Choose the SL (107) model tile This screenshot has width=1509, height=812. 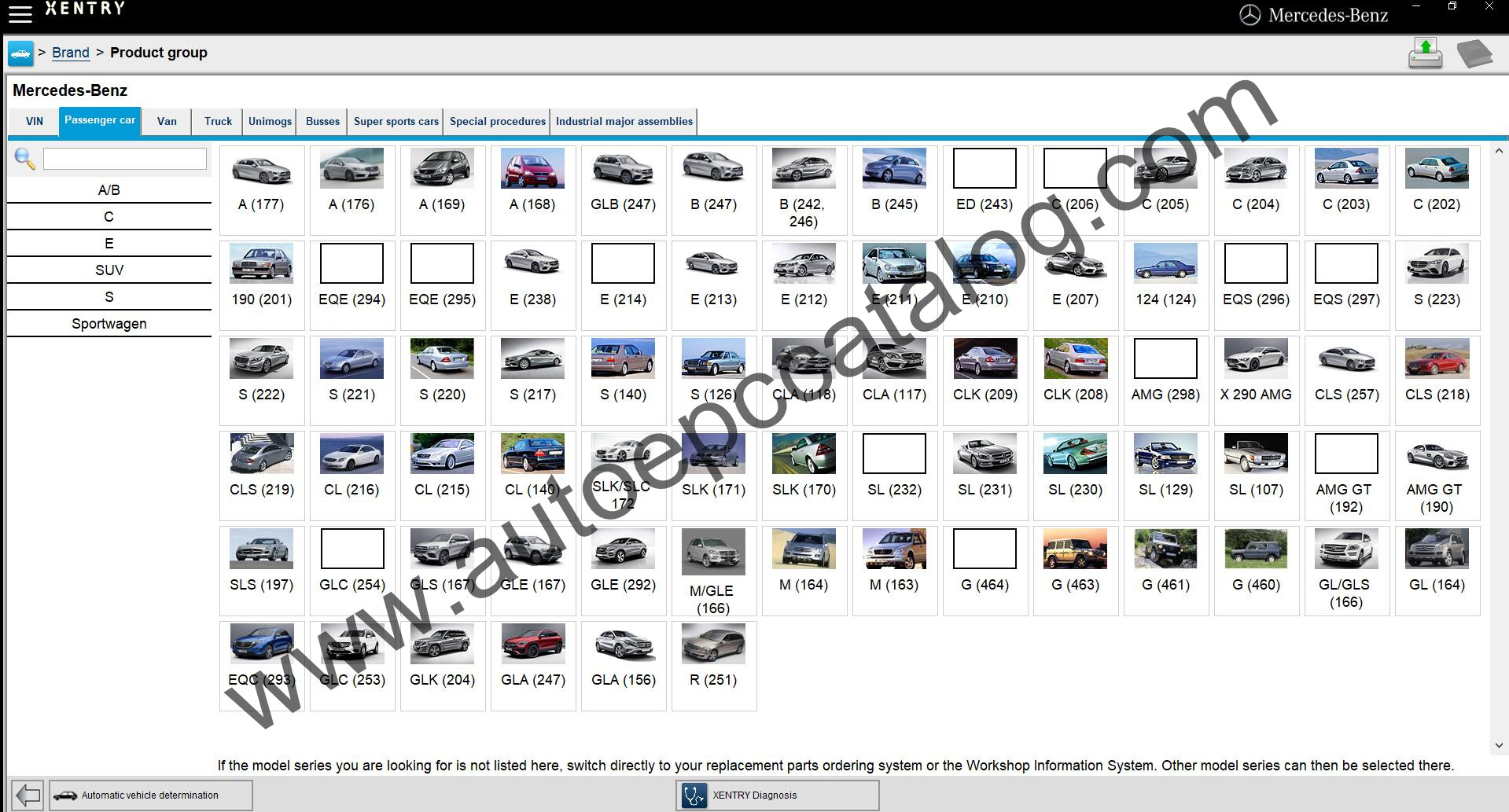[1257, 476]
